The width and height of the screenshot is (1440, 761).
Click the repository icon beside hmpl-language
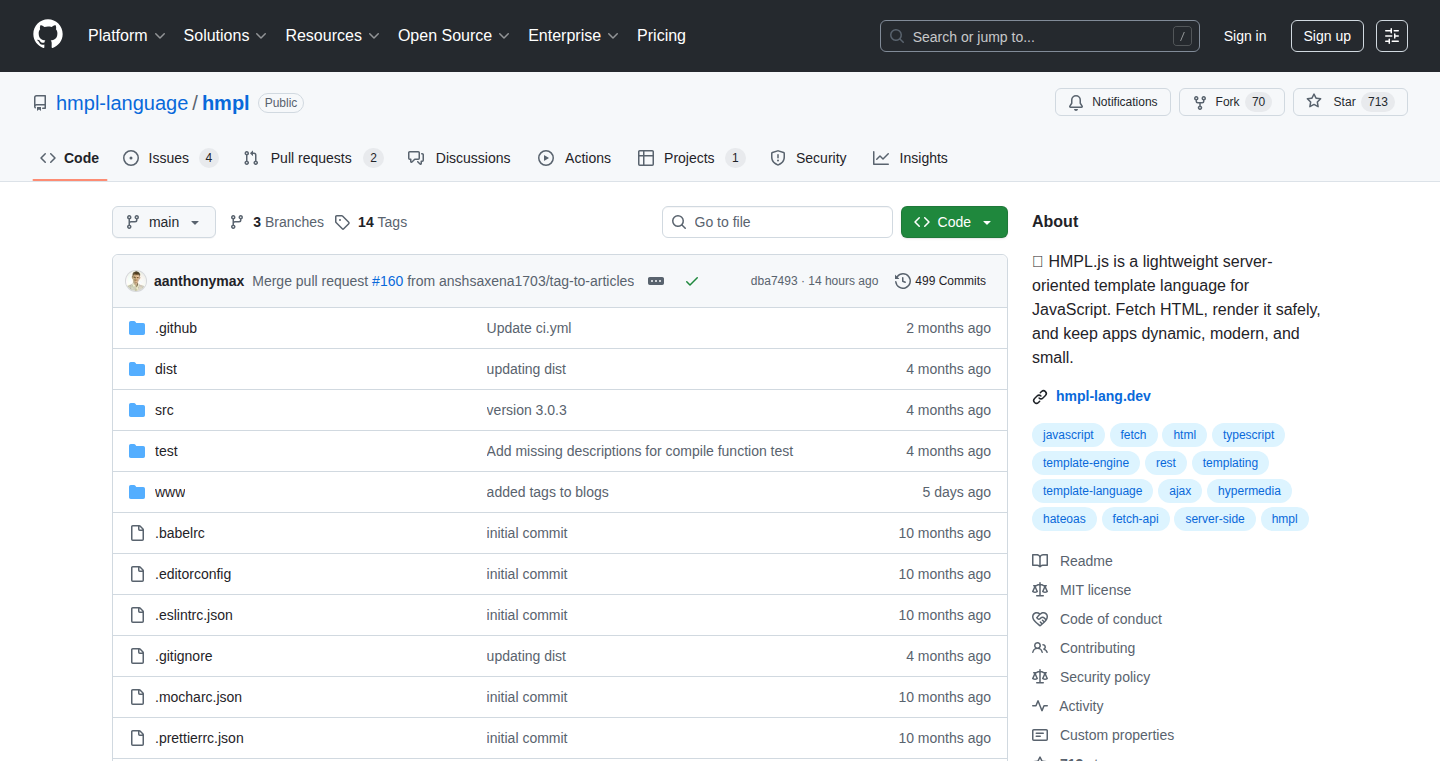pos(40,103)
